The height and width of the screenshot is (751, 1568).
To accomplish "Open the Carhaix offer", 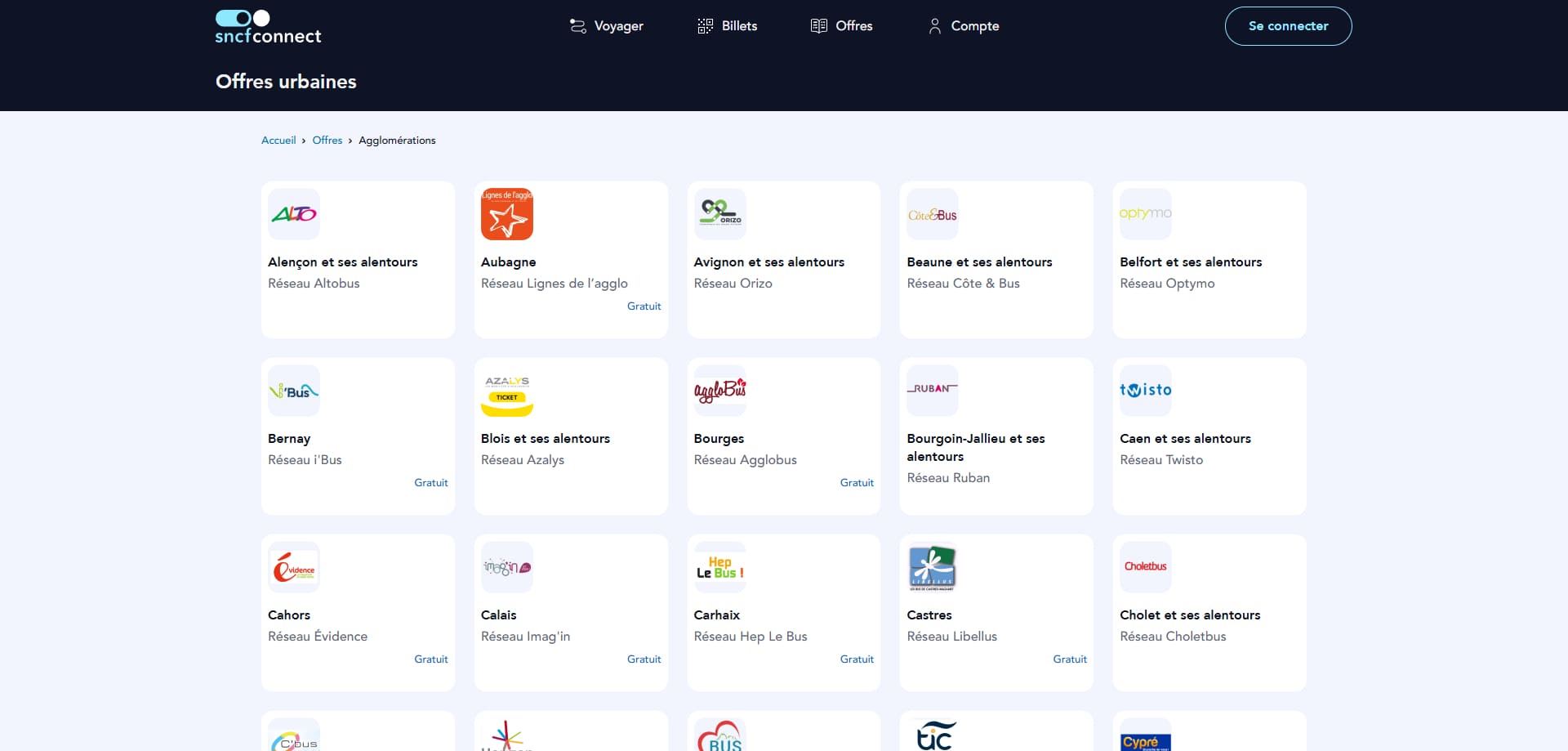I will coord(784,613).
